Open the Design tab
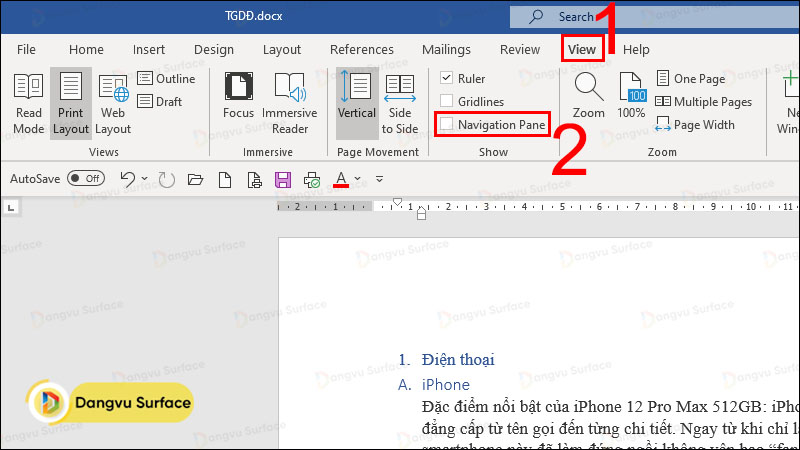 click(x=214, y=49)
